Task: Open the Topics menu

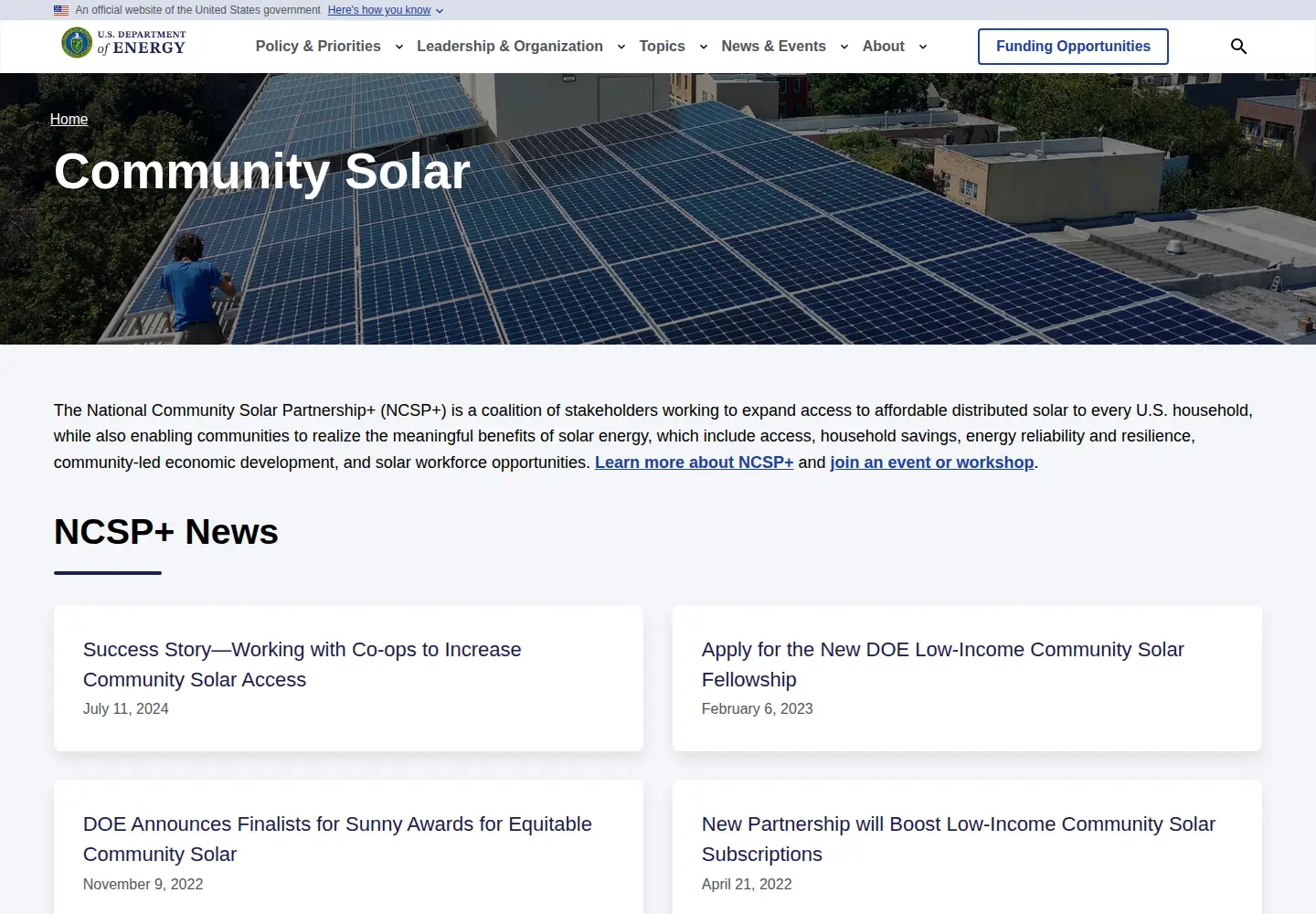Action: pos(663,47)
